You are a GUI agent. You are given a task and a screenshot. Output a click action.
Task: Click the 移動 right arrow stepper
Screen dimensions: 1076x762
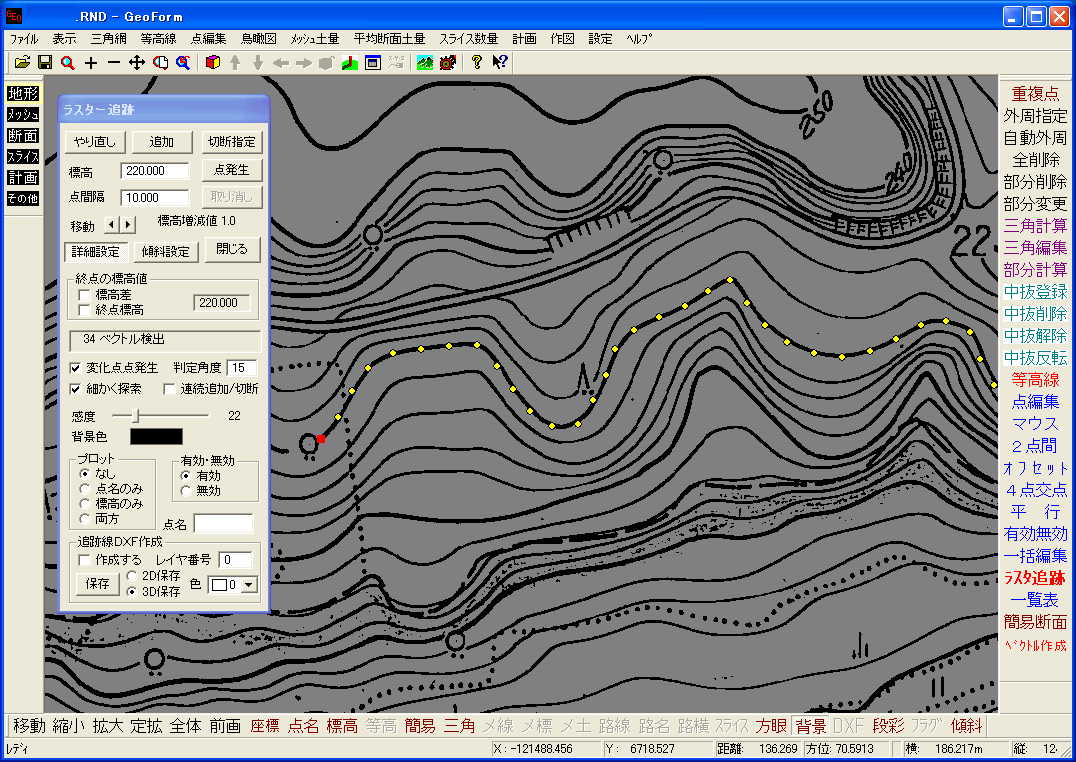[128, 224]
